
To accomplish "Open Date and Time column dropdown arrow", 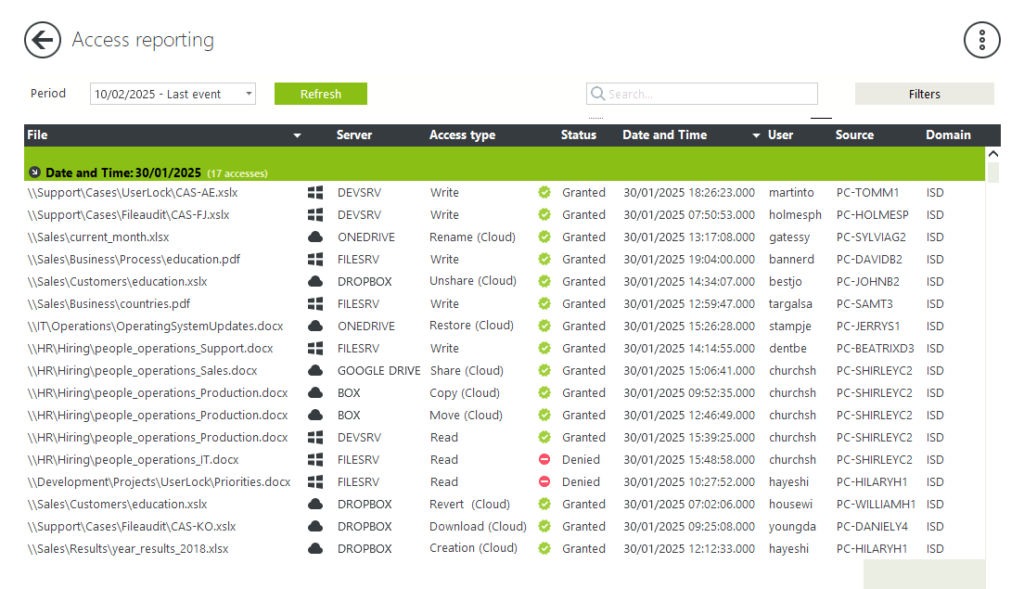I will click(756, 136).
